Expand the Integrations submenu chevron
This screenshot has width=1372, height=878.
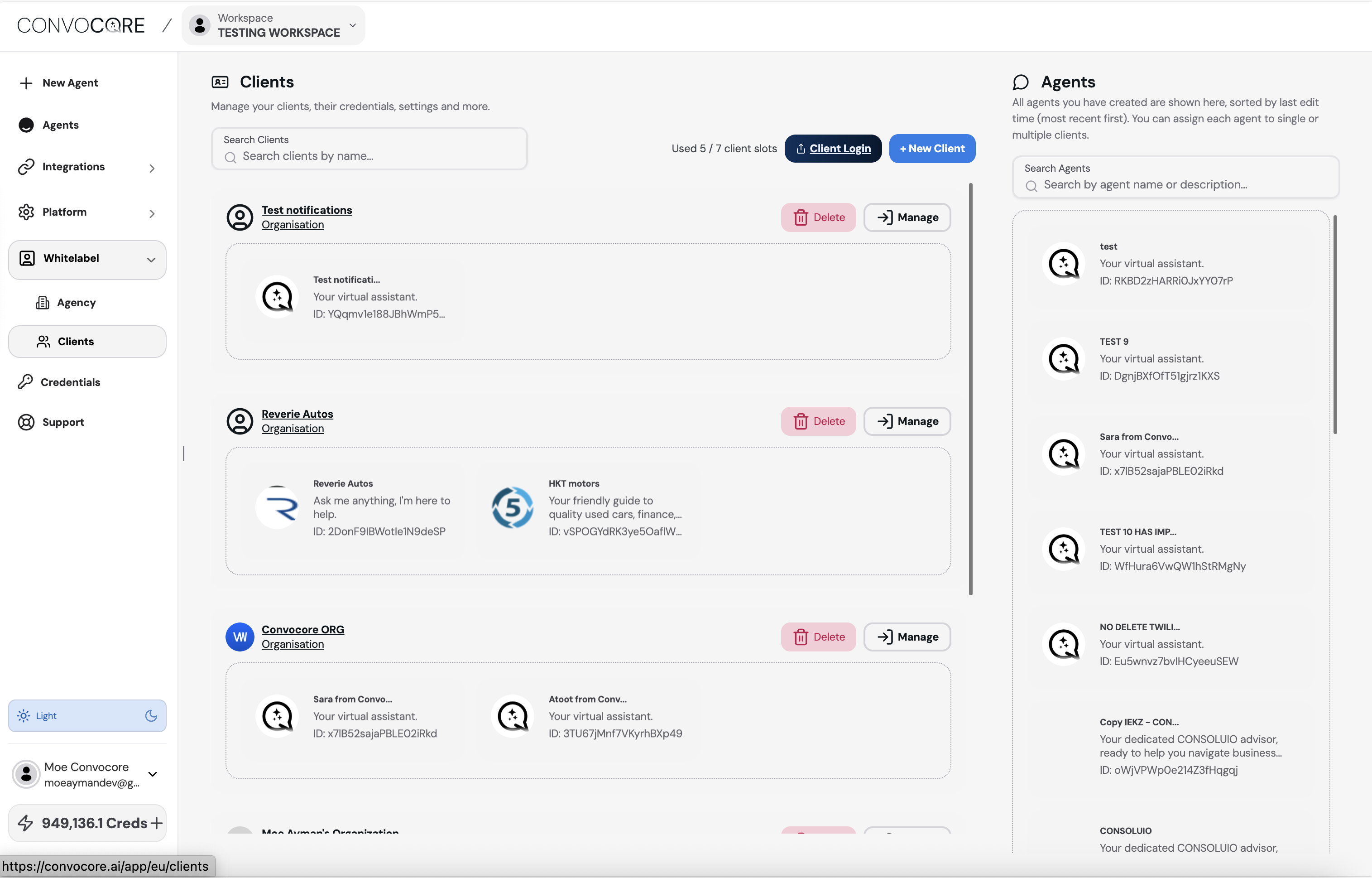(152, 168)
